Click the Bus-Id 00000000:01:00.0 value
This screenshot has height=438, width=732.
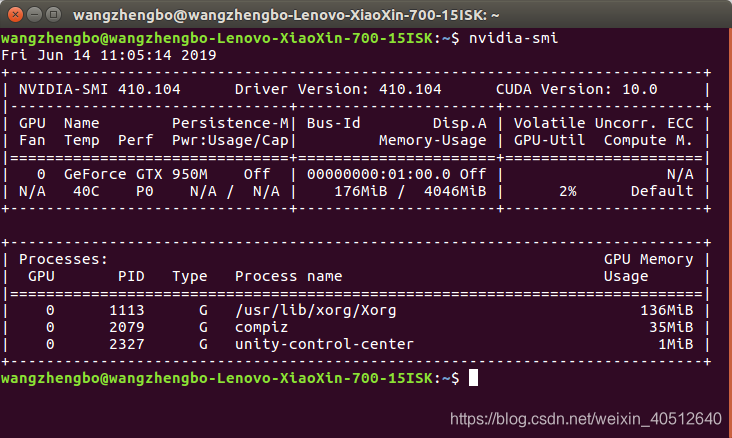(379, 174)
